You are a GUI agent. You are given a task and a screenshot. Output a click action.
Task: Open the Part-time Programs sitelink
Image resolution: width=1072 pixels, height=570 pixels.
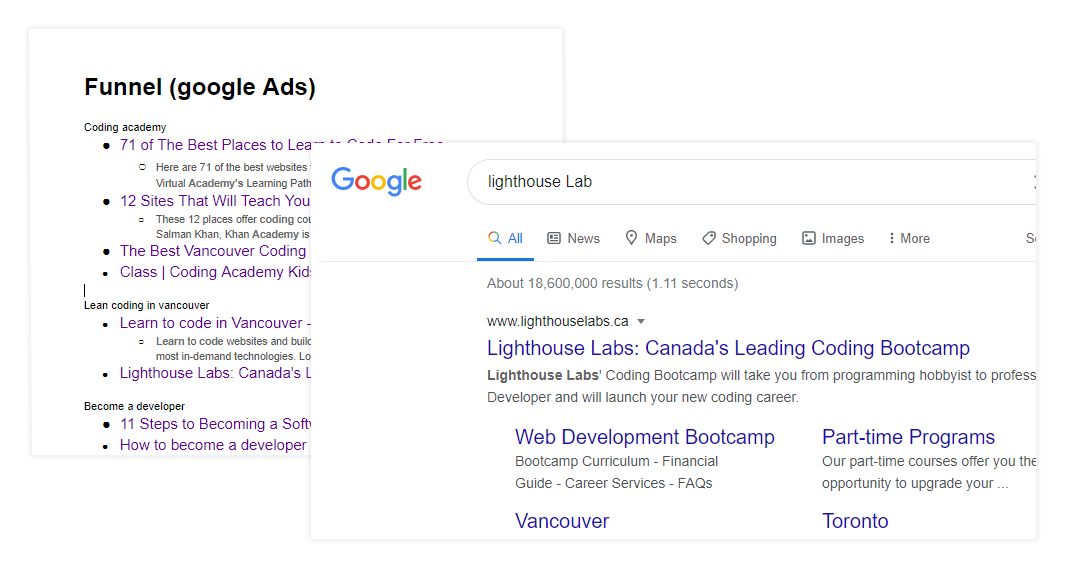(x=908, y=437)
